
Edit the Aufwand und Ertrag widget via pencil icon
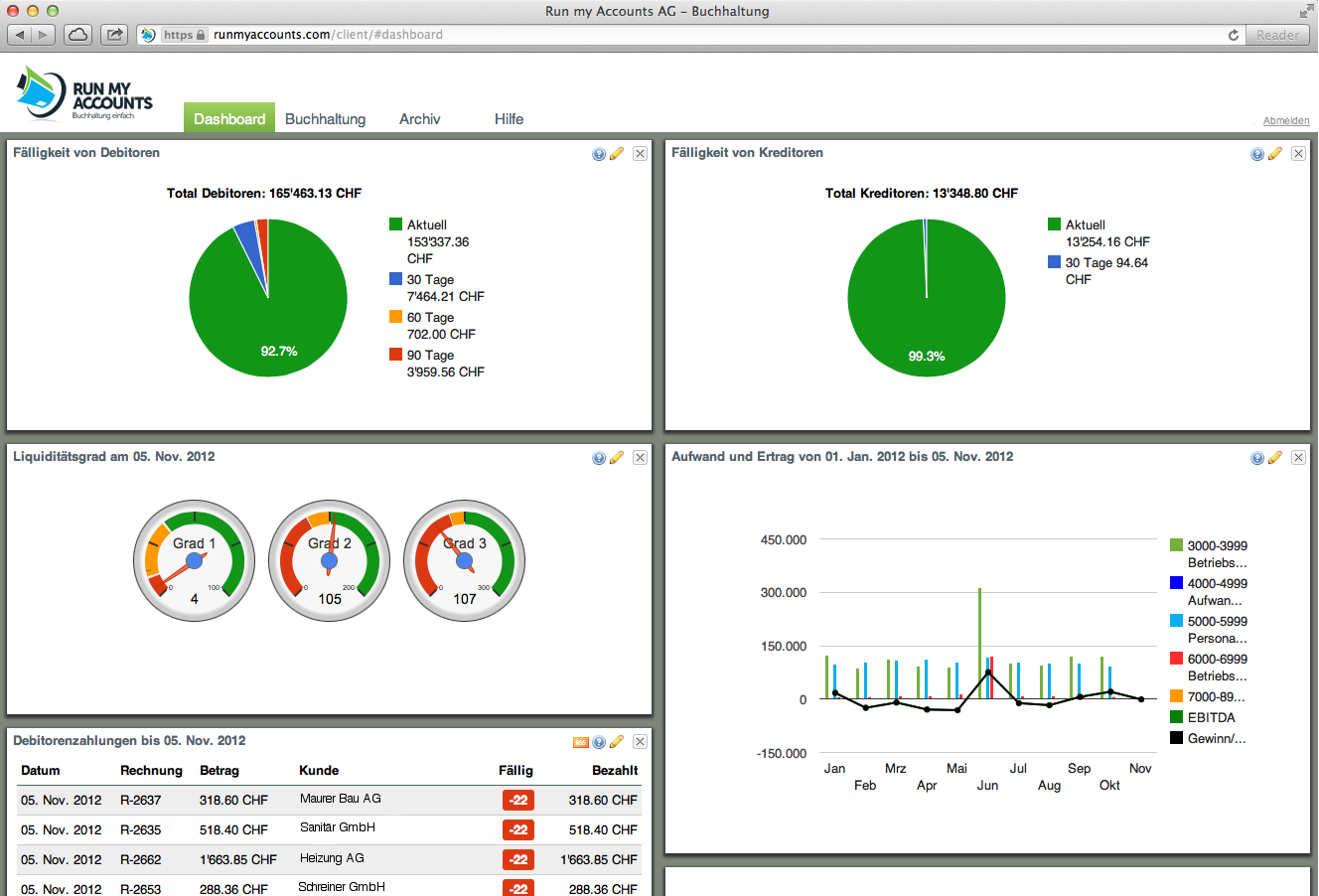coord(1276,457)
